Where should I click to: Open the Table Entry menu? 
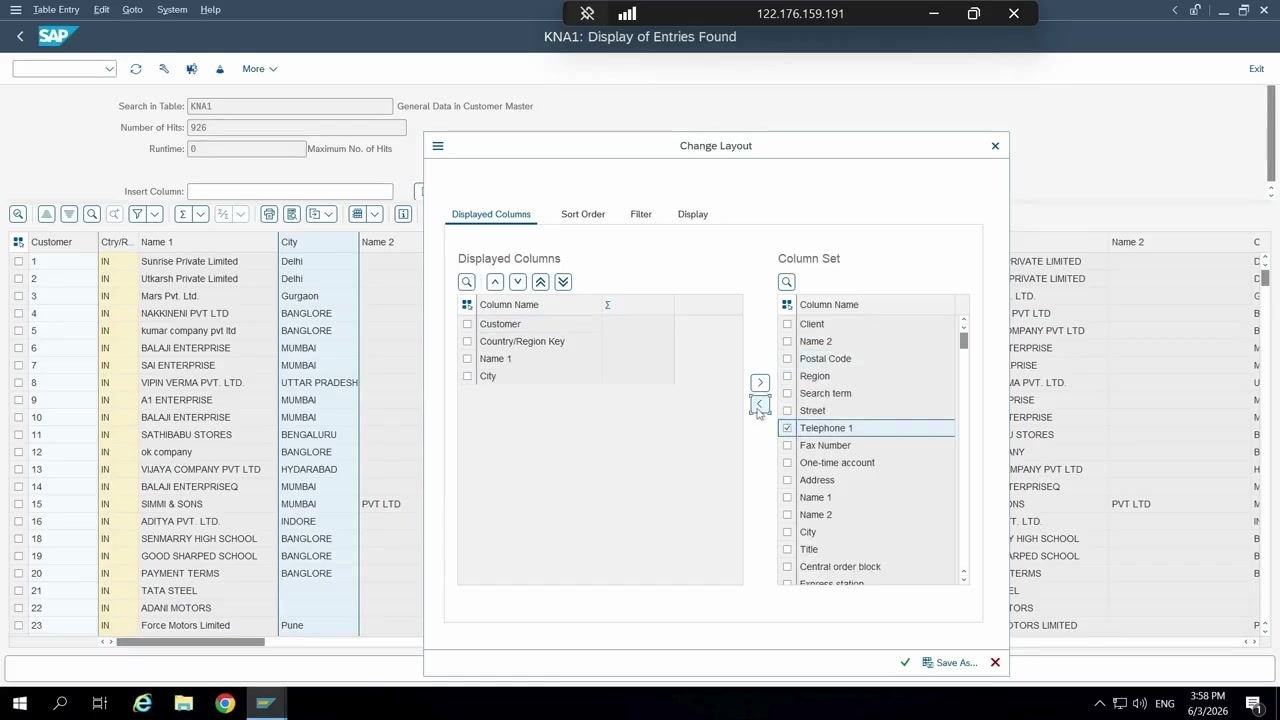[56, 9]
